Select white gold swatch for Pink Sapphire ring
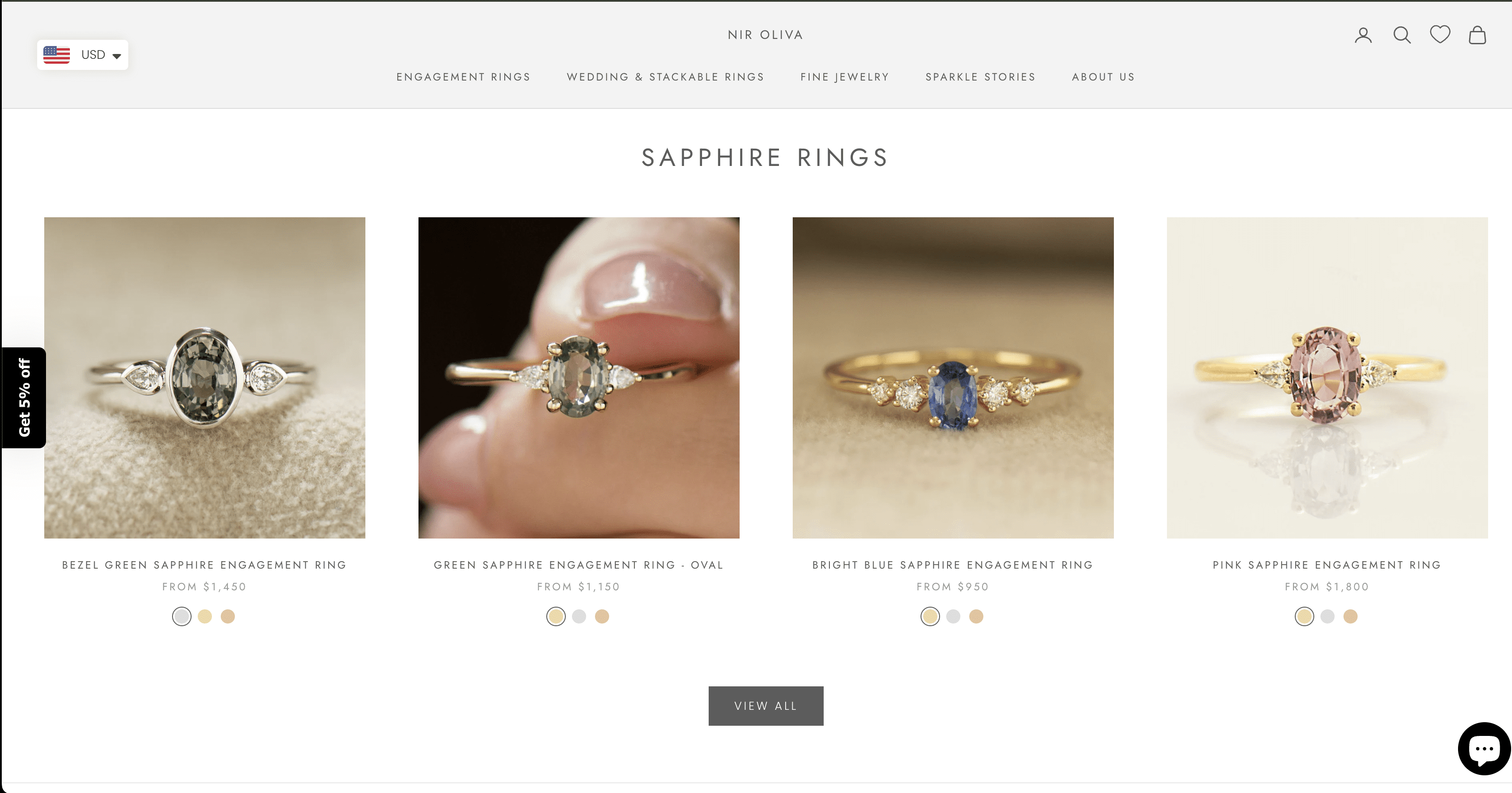 click(x=1327, y=616)
